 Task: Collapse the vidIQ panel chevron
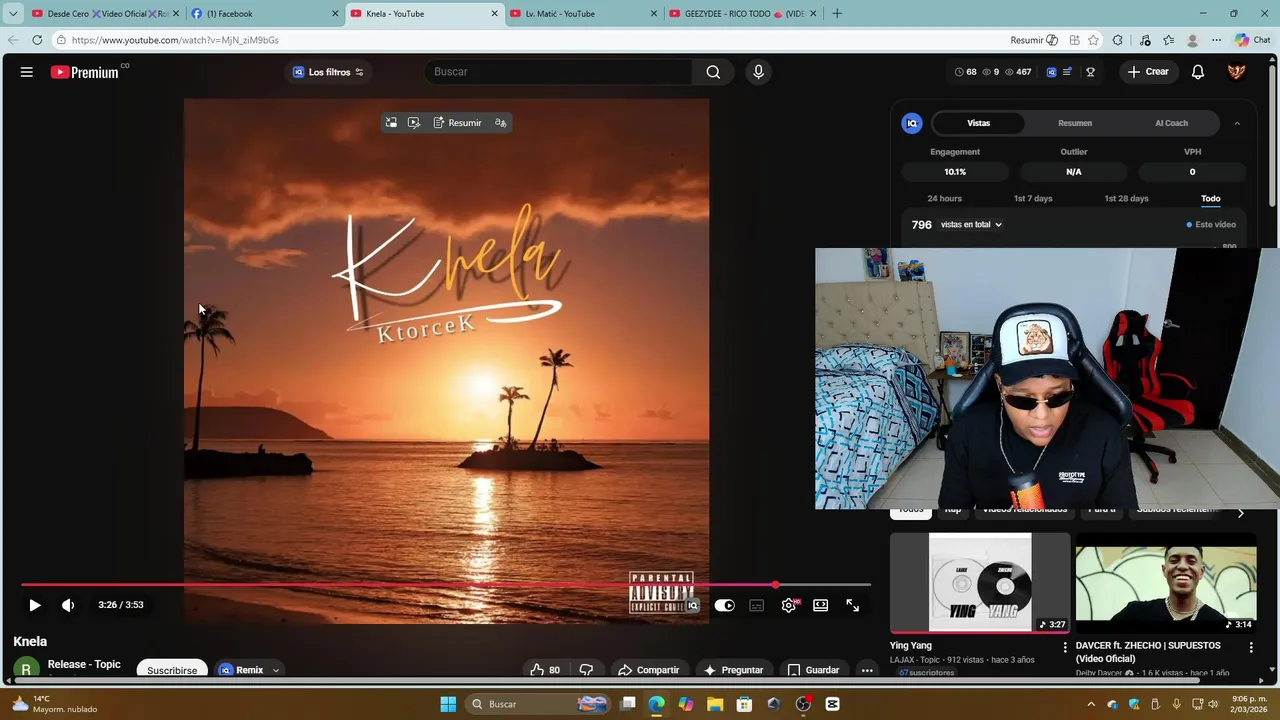click(x=1237, y=123)
